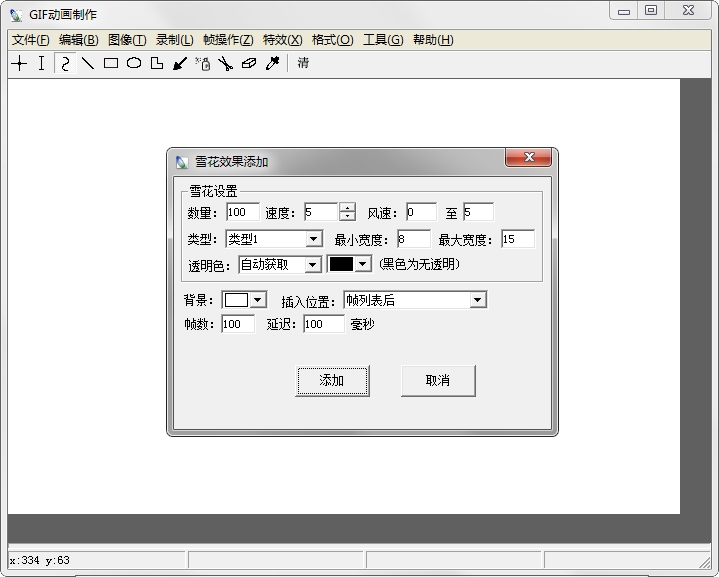
Task: Open the 特效 menu
Action: 282,40
